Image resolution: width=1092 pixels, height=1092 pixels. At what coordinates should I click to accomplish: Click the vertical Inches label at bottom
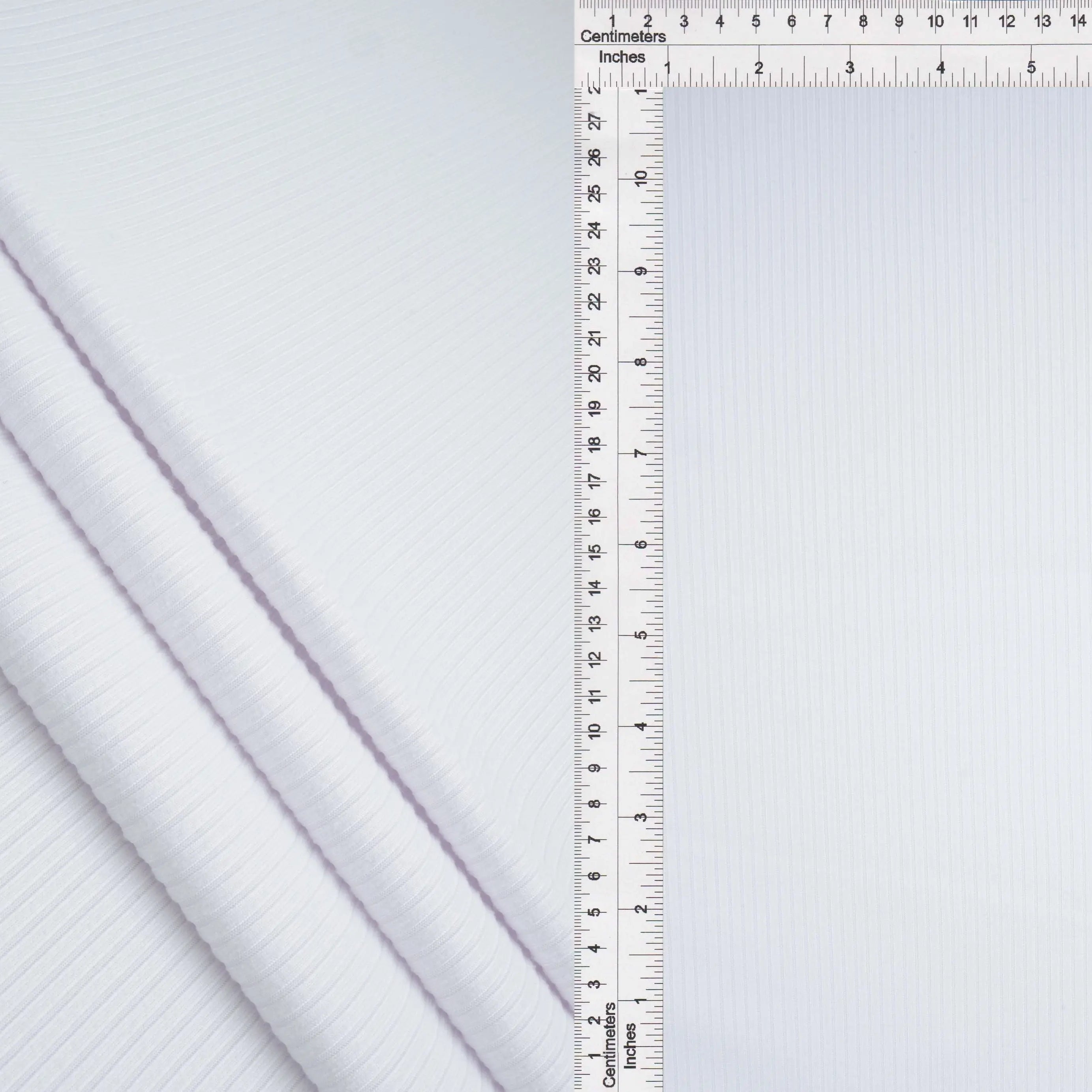pyautogui.click(x=630, y=1046)
